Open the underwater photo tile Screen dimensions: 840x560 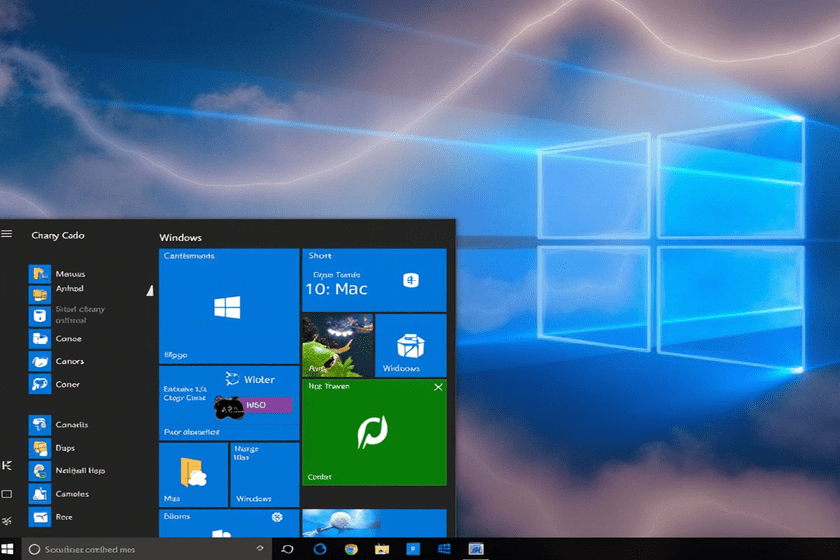tap(374, 523)
